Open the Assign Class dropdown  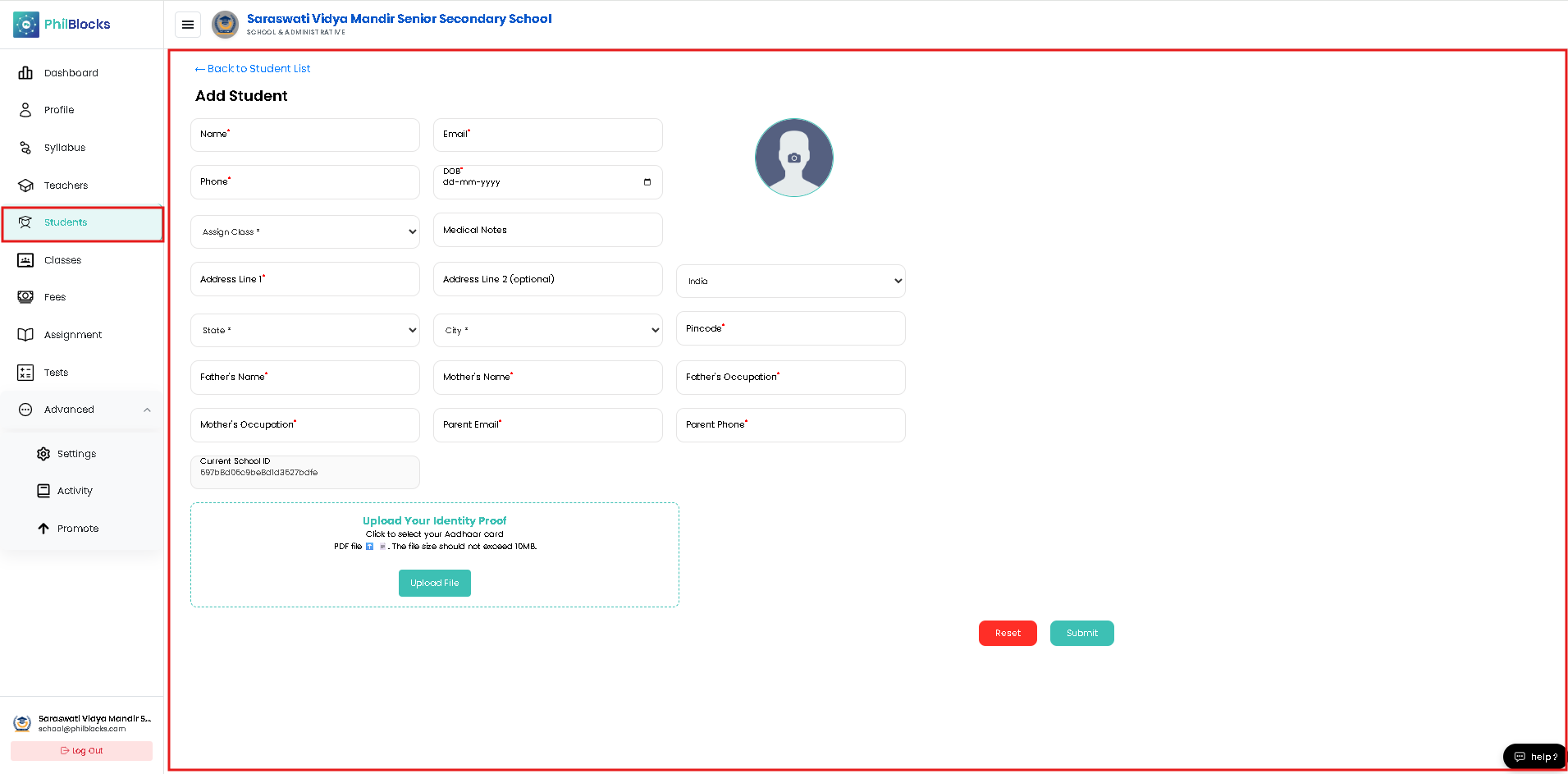(305, 232)
